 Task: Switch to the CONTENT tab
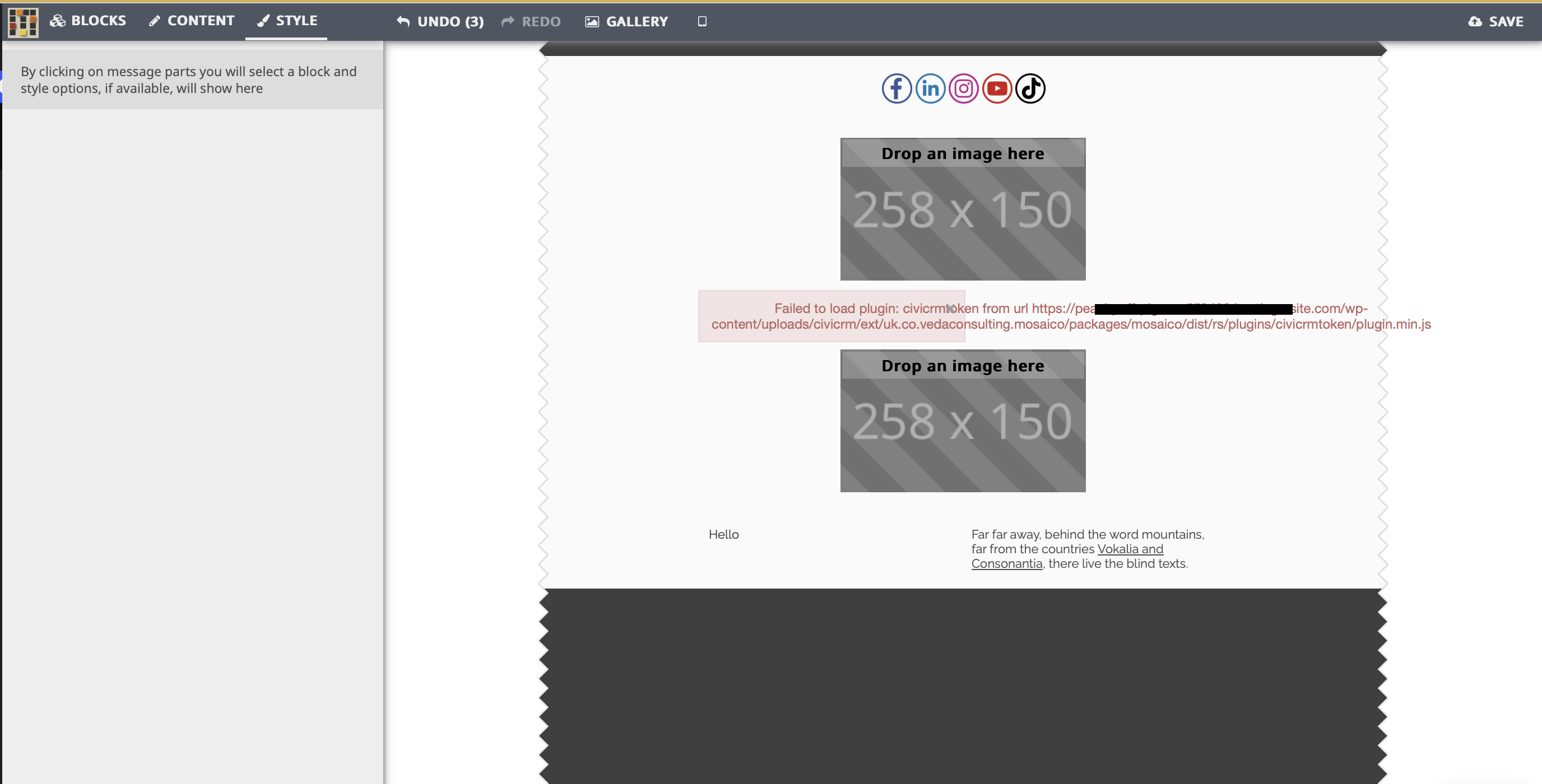pos(190,20)
